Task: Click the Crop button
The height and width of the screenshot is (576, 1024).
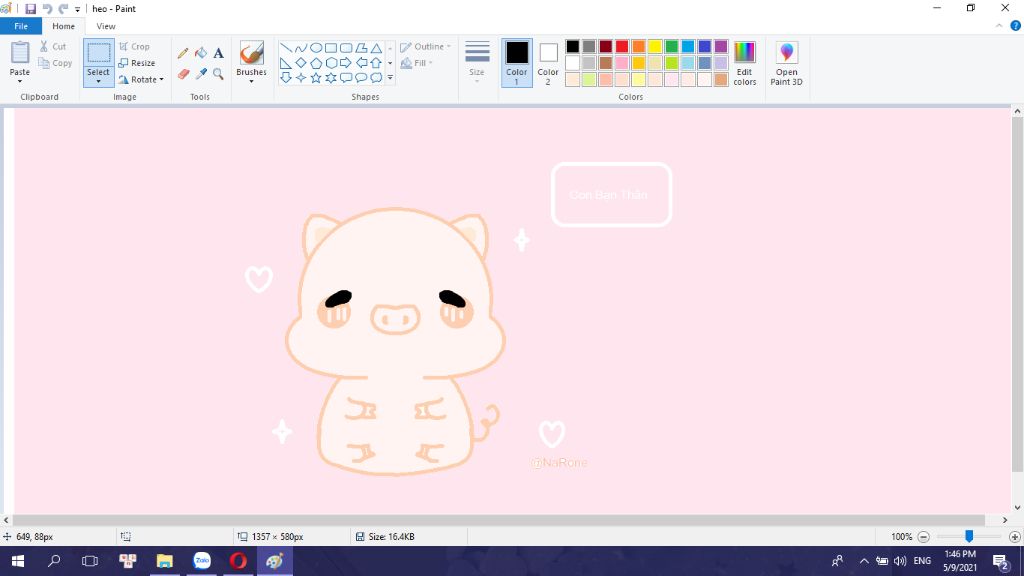Action: click(x=135, y=46)
